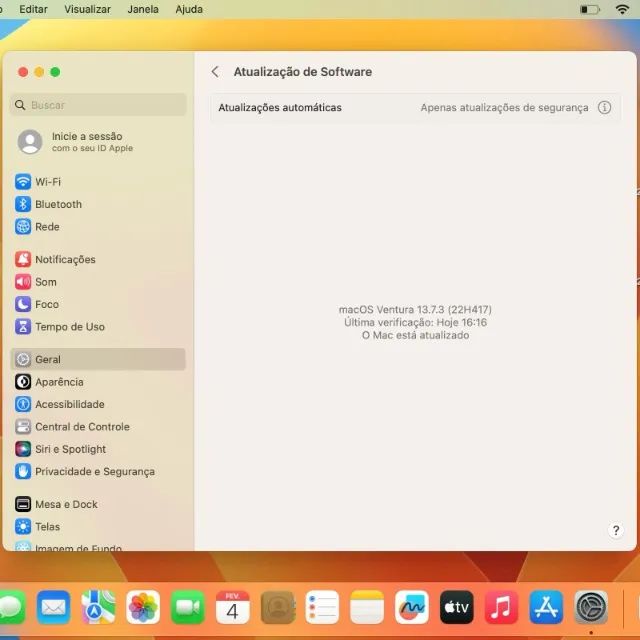Open Calendar from the Dock
Viewport: 640px width, 640px height.
(x=232, y=607)
